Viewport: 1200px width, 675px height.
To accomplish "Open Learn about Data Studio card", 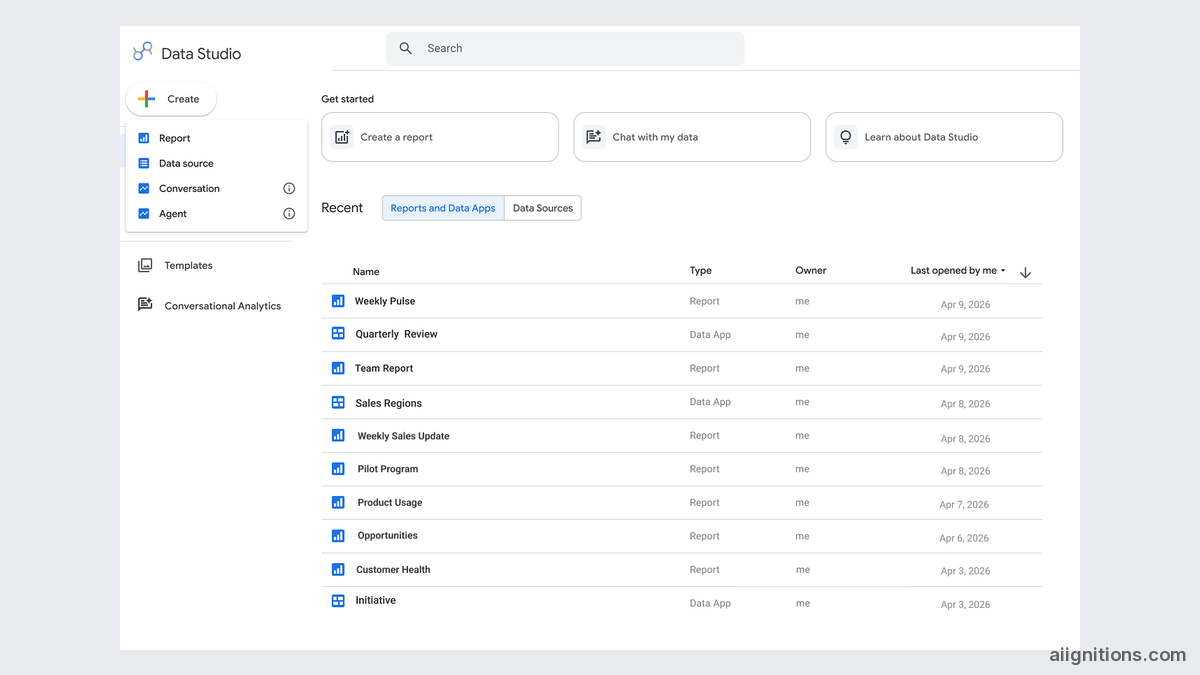I will pyautogui.click(x=944, y=137).
